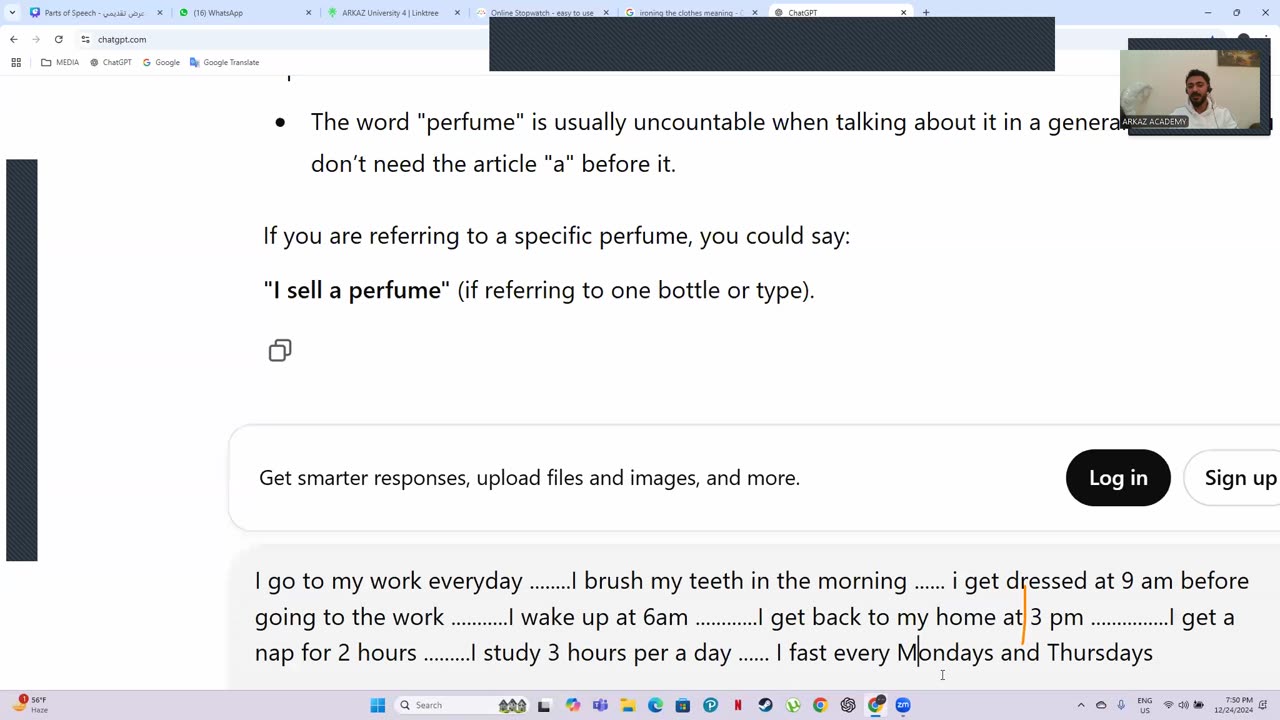Open the Google Translate bookmark

[224, 62]
